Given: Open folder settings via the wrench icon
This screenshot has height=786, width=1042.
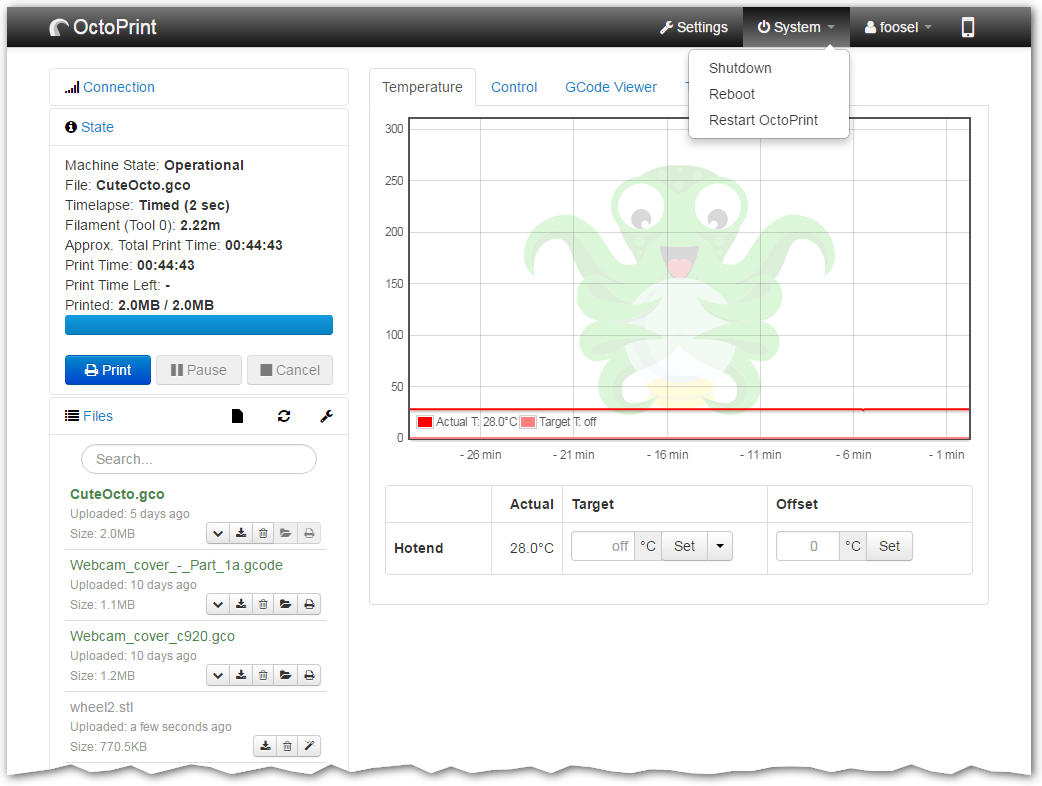Looking at the screenshot, I should 326,416.
